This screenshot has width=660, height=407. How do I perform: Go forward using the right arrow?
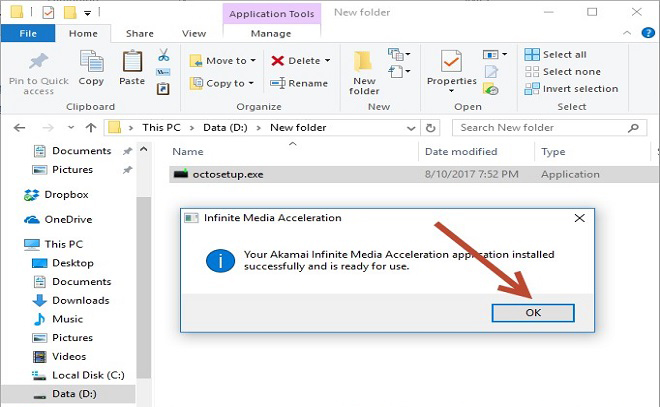(x=48, y=128)
